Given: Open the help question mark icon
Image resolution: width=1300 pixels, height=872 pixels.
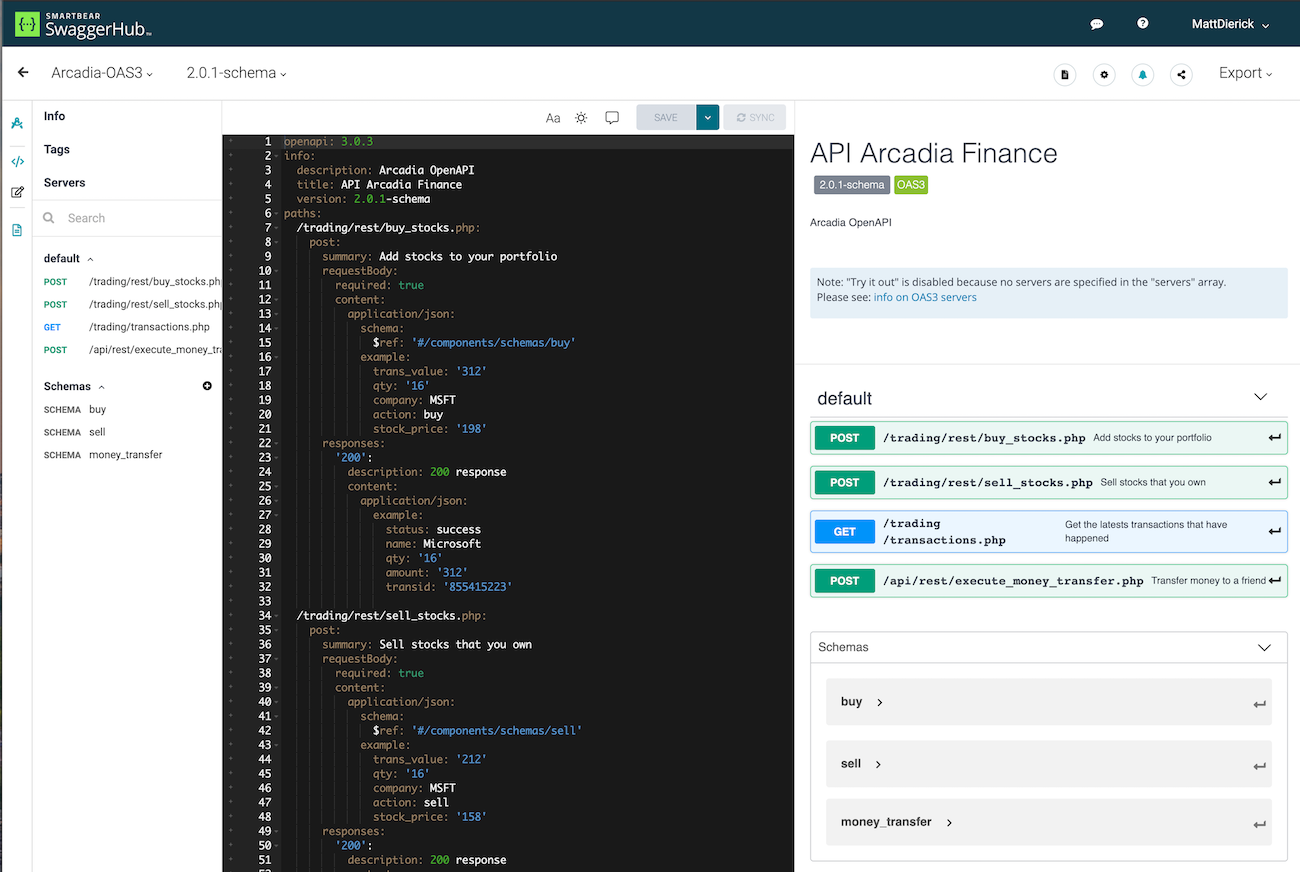Looking at the screenshot, I should coord(1143,24).
